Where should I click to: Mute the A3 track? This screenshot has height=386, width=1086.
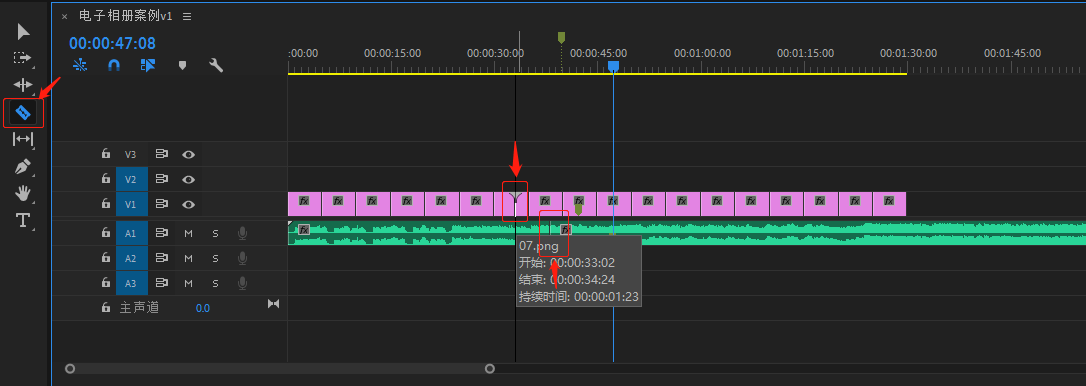[188, 283]
